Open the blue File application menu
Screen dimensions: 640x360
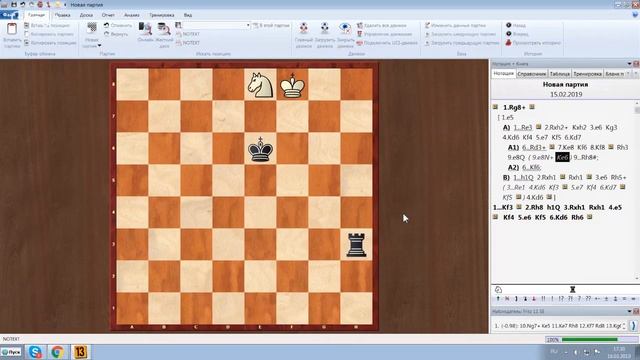point(9,15)
